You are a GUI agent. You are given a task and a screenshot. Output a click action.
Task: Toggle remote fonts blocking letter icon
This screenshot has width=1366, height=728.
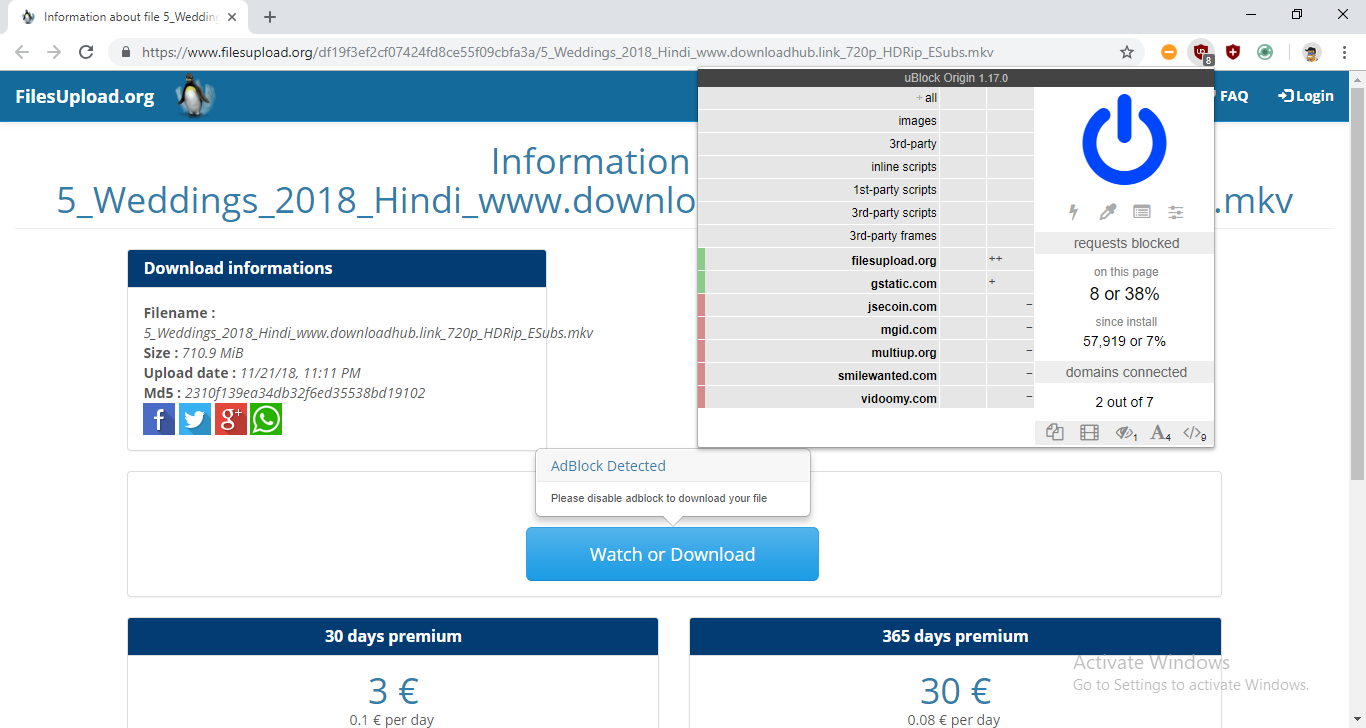(x=1160, y=433)
